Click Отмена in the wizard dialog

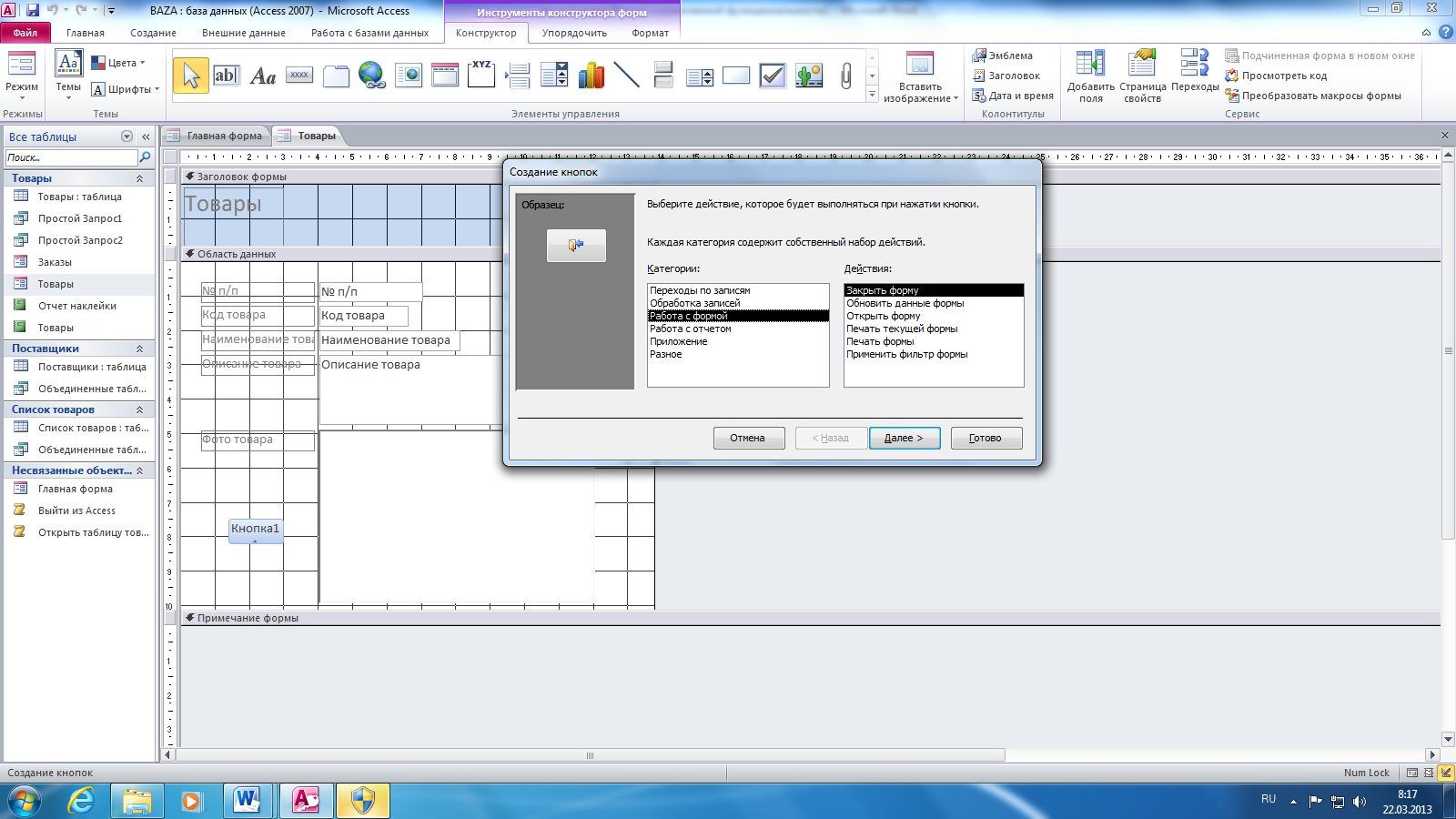click(747, 438)
